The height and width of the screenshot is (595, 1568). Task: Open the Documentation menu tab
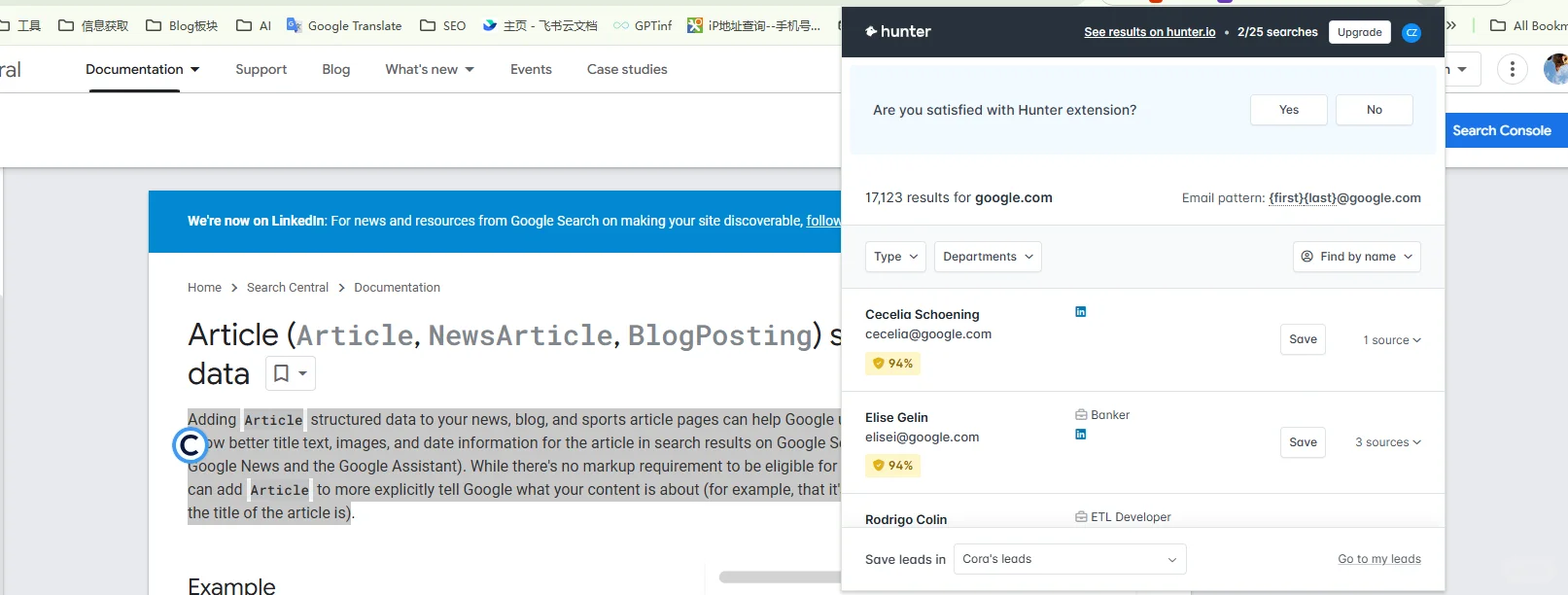[x=142, y=70]
